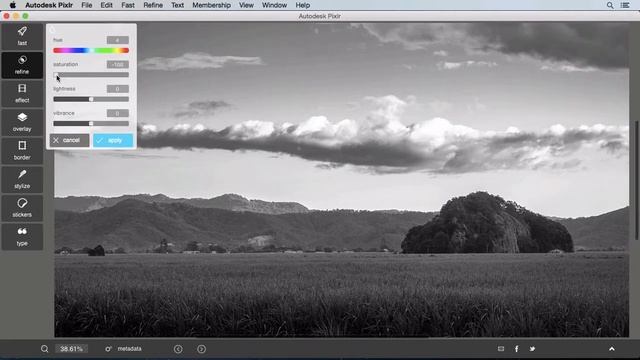Viewport: 640px width, 360px height.
Task: Open the Refine menu
Action: [153, 5]
